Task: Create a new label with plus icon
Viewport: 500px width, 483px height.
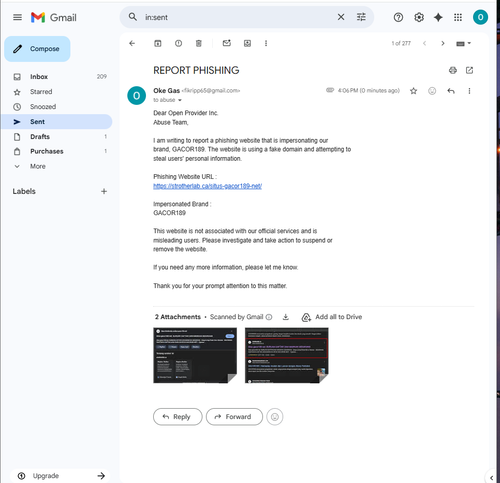Action: click(104, 191)
